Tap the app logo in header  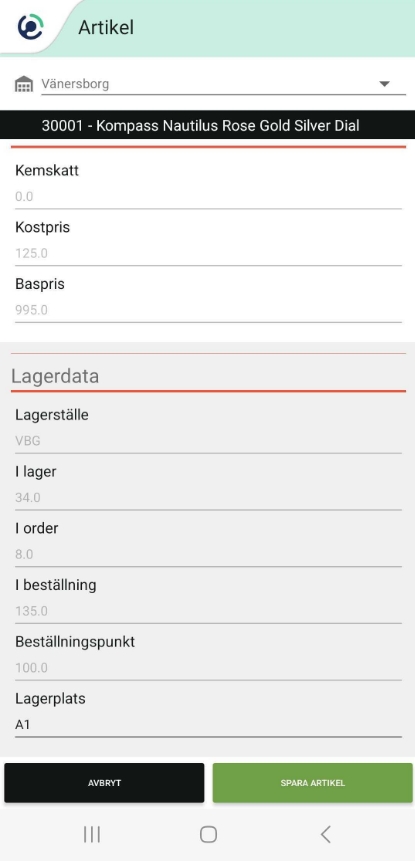point(31,27)
